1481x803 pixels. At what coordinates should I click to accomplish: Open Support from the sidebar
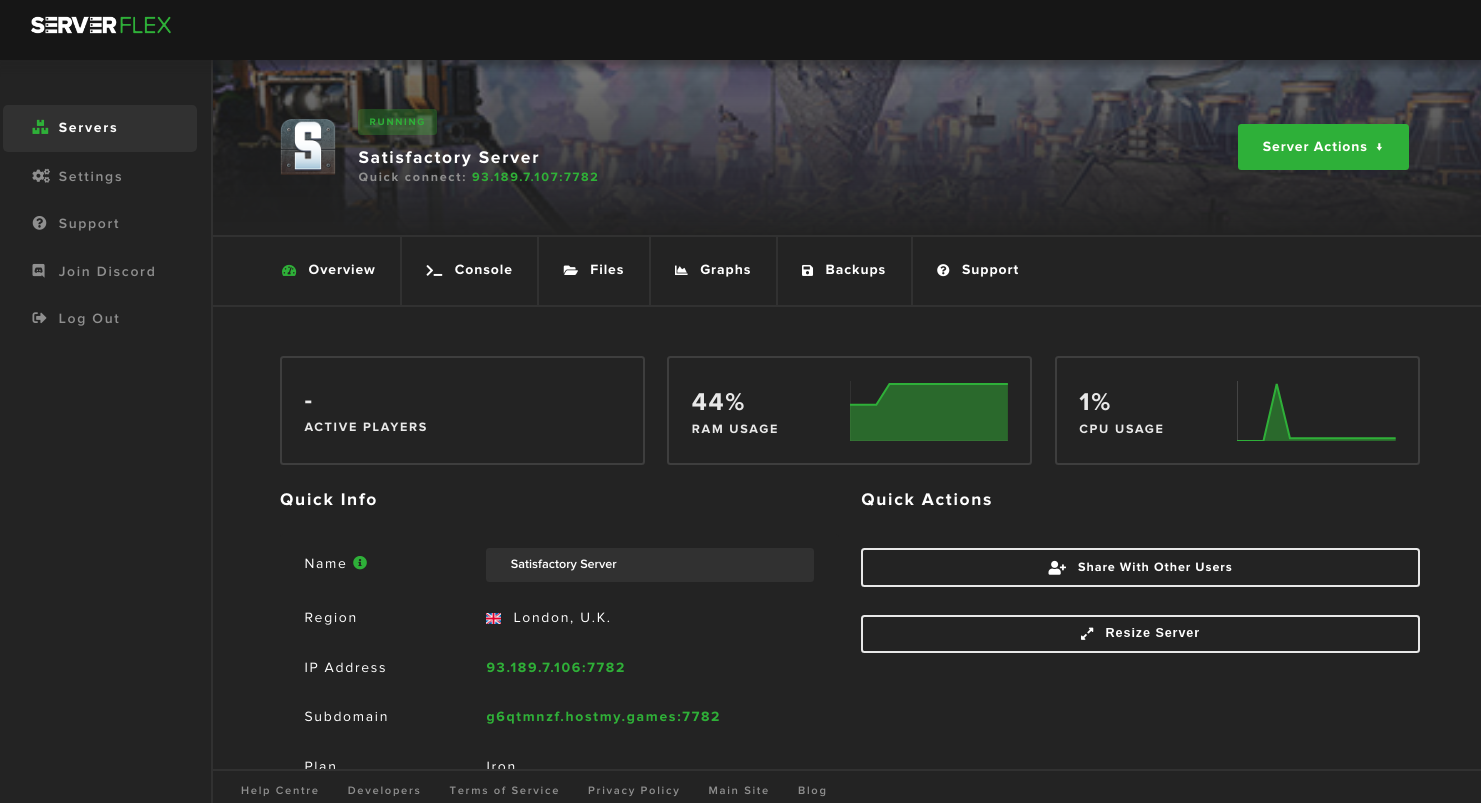tap(89, 224)
